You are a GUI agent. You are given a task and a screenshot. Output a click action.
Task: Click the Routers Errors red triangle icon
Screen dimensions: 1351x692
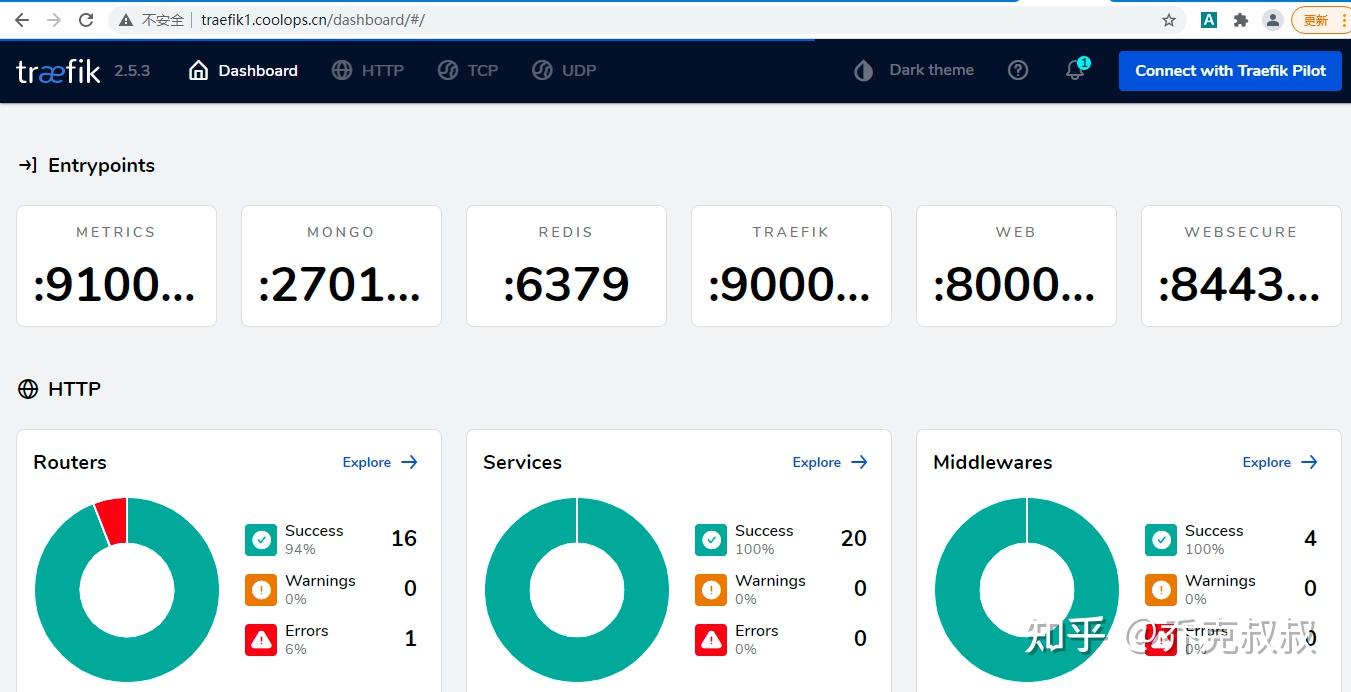tap(261, 640)
